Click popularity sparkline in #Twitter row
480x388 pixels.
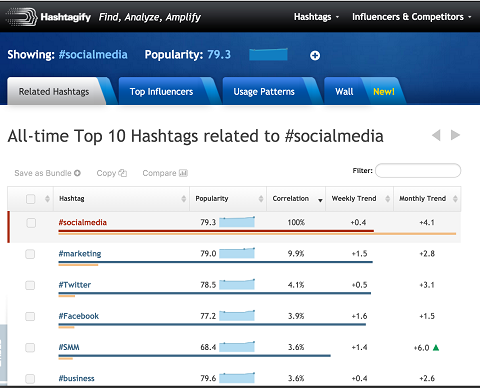(237, 284)
